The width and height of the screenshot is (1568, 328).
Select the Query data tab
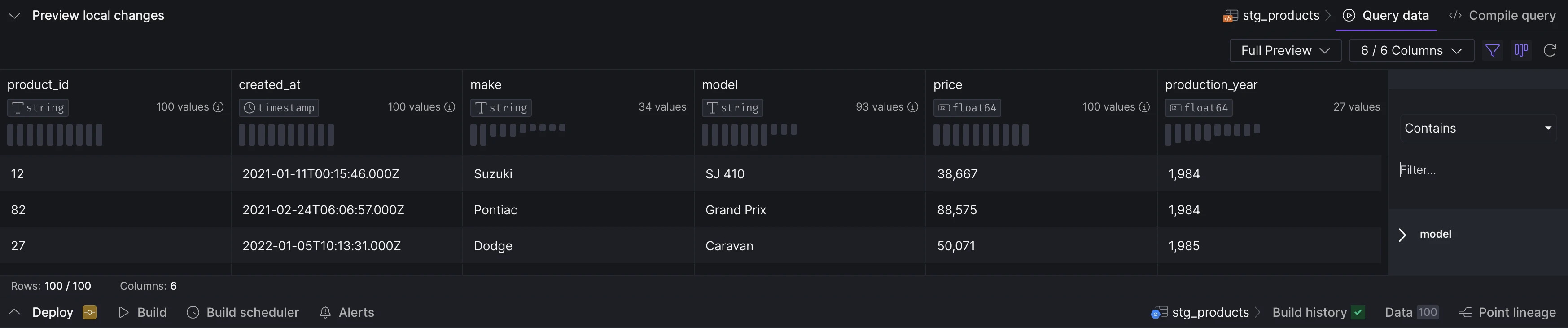[x=1385, y=16]
